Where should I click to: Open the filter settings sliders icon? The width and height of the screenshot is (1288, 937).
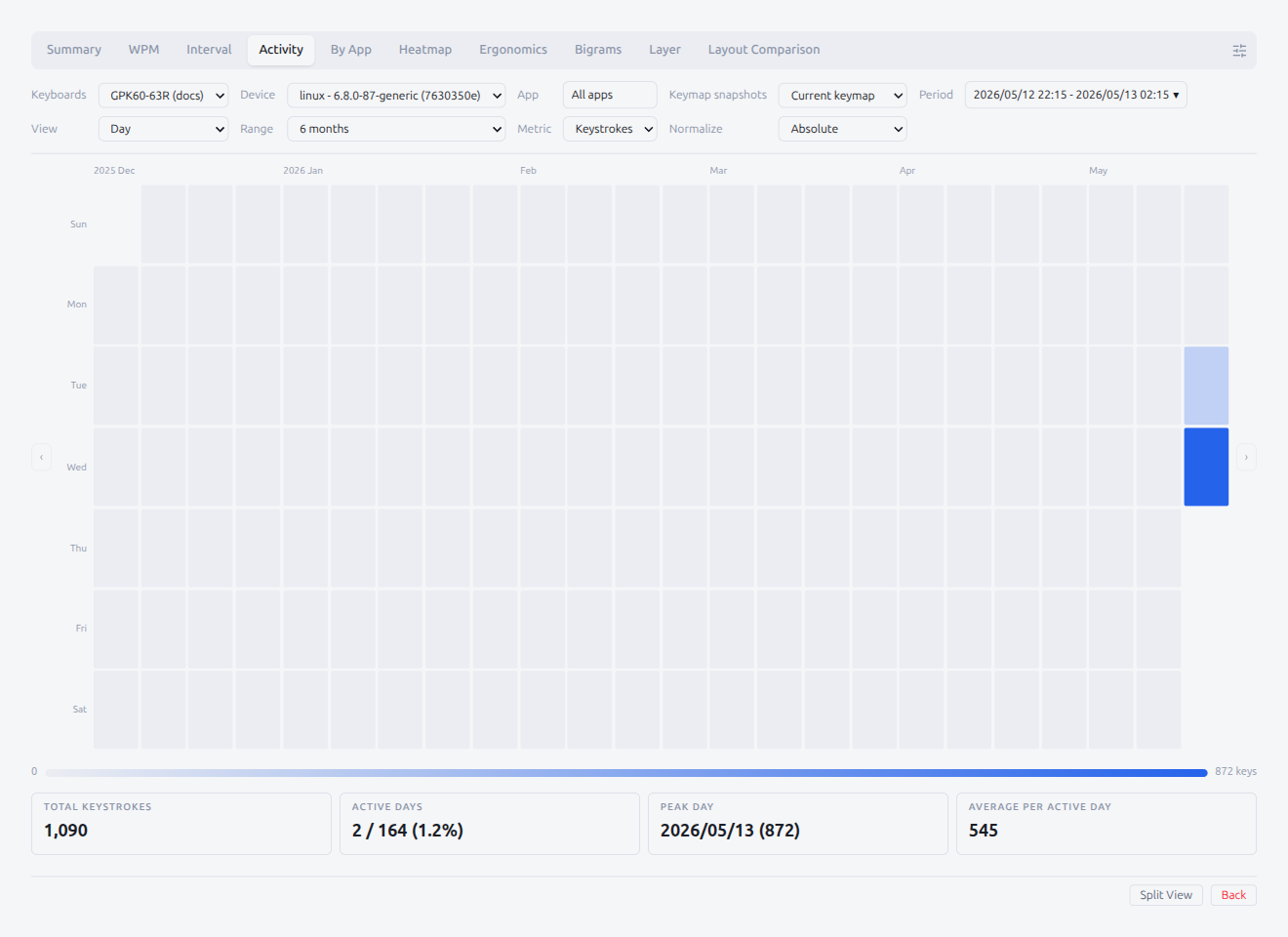1239,51
